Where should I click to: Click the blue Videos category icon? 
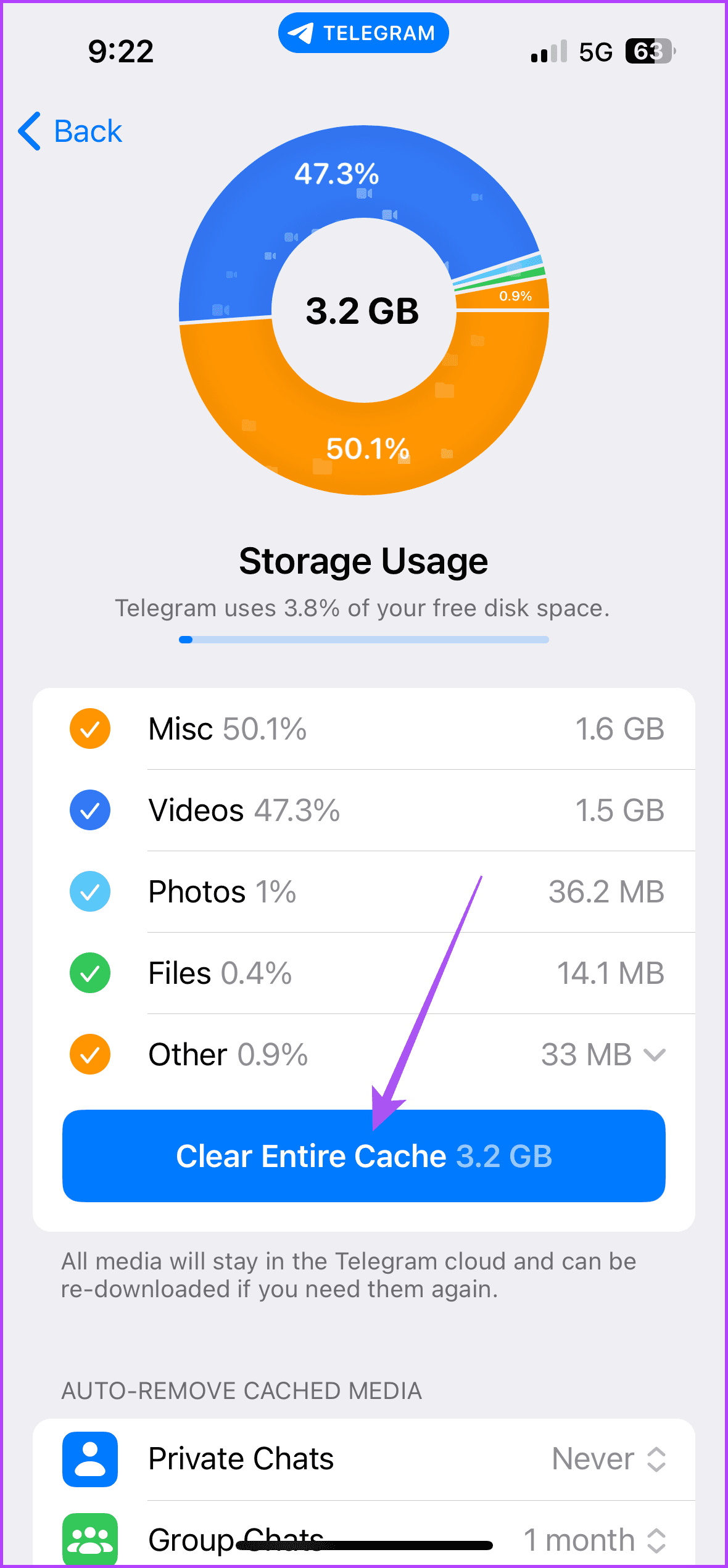90,810
